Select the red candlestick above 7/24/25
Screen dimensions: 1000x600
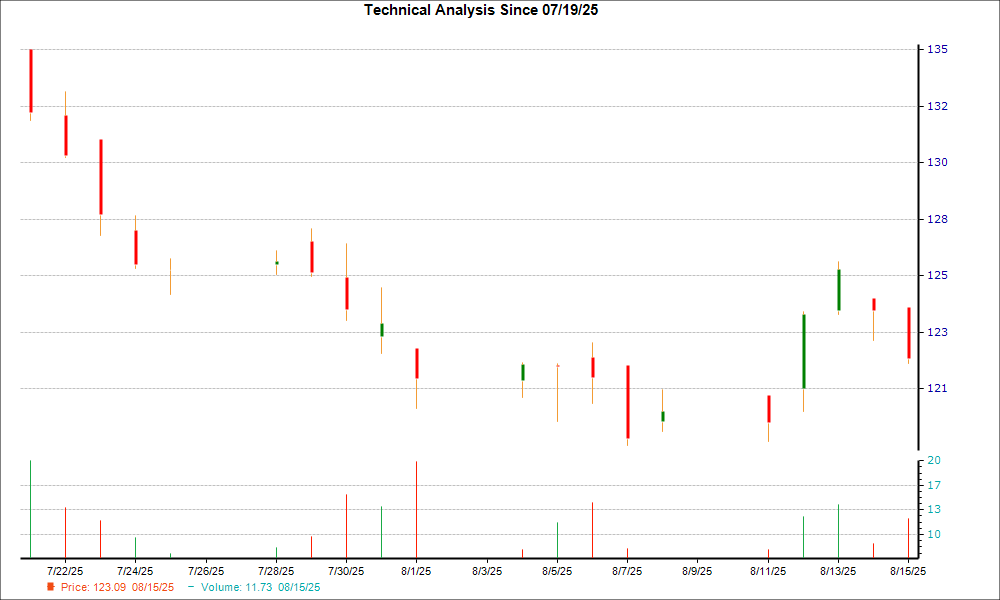[136, 247]
